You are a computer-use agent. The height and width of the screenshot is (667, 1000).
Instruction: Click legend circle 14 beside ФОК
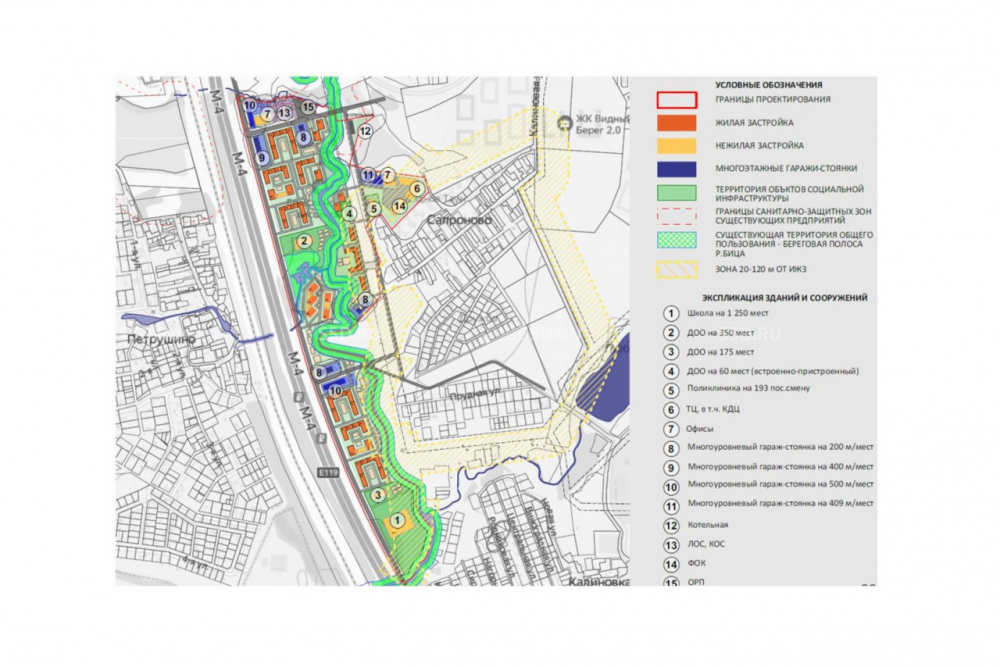coord(671,564)
